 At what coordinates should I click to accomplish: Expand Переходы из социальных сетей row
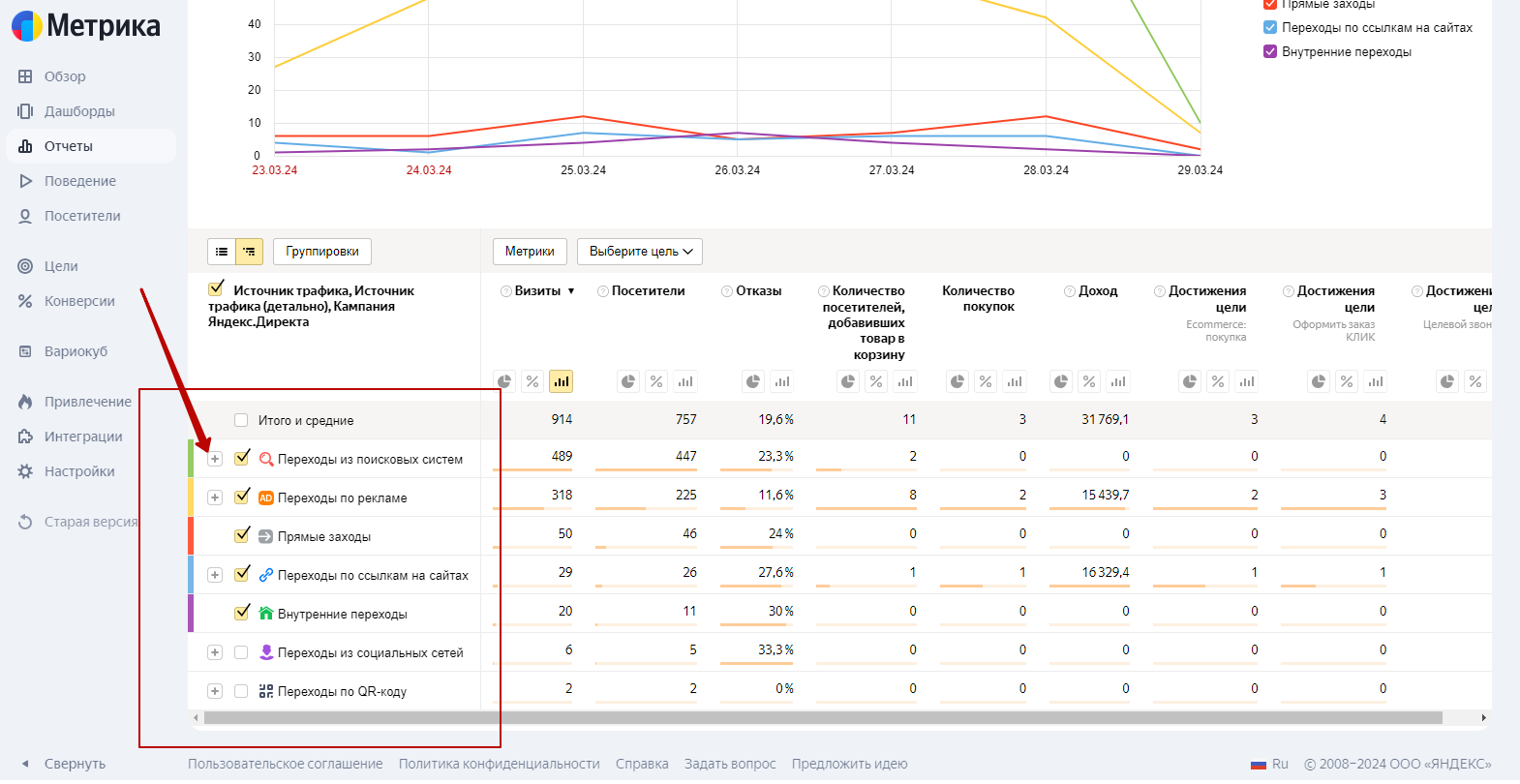point(215,652)
